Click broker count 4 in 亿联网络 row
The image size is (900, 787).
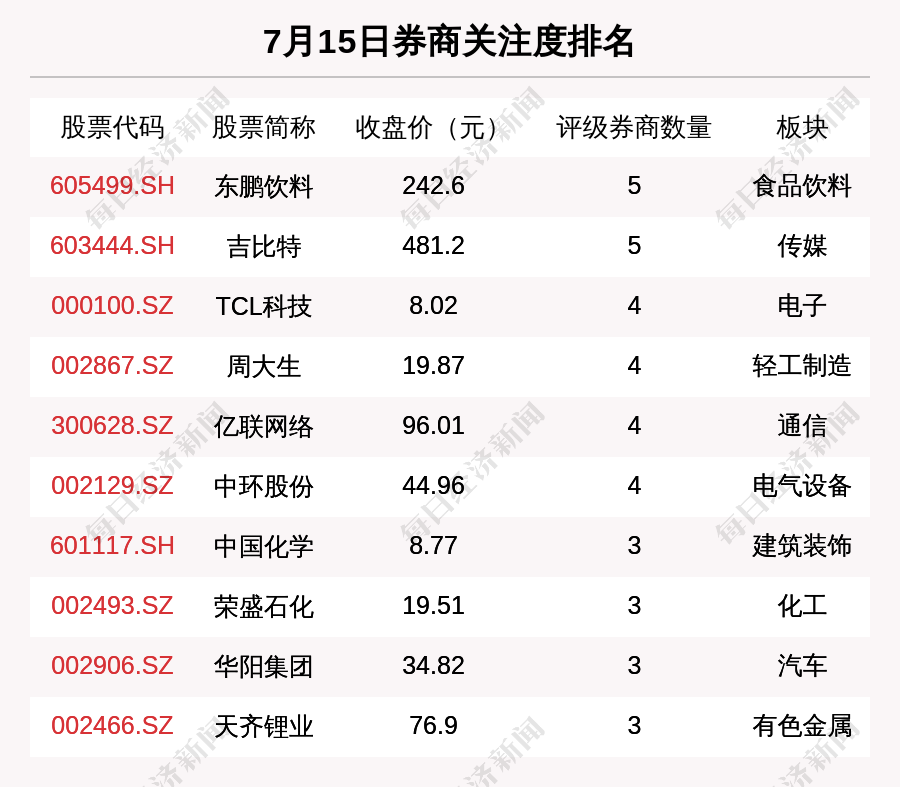634,426
